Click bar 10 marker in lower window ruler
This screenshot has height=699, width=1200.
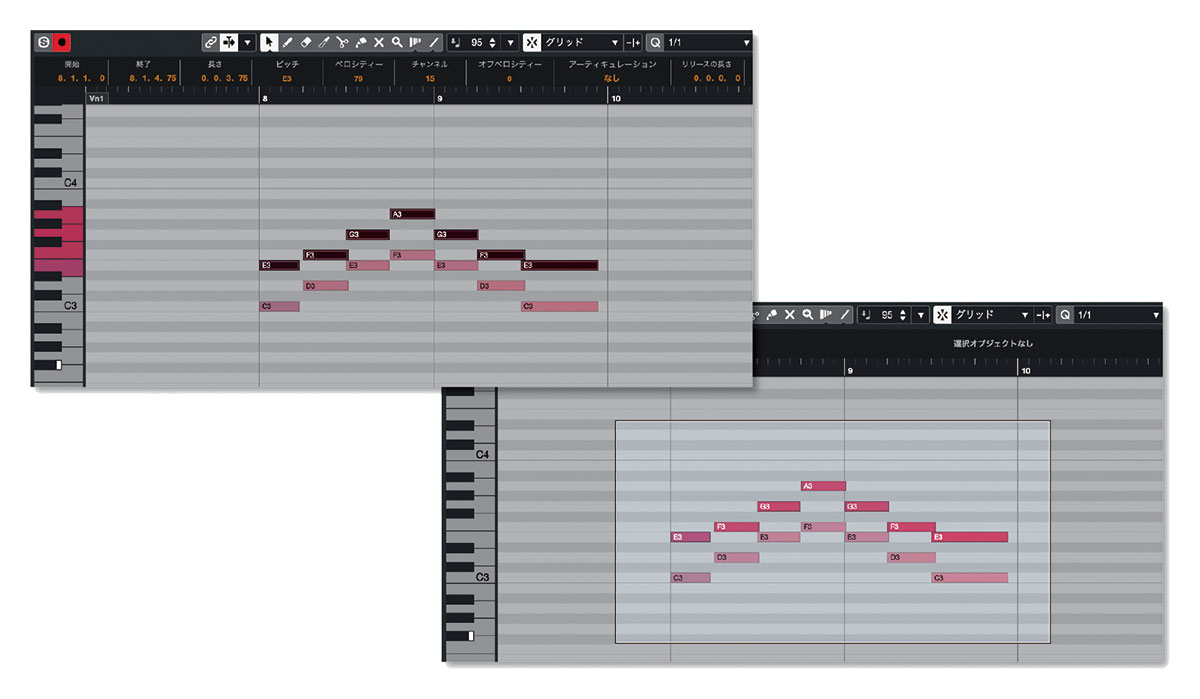pos(1026,371)
